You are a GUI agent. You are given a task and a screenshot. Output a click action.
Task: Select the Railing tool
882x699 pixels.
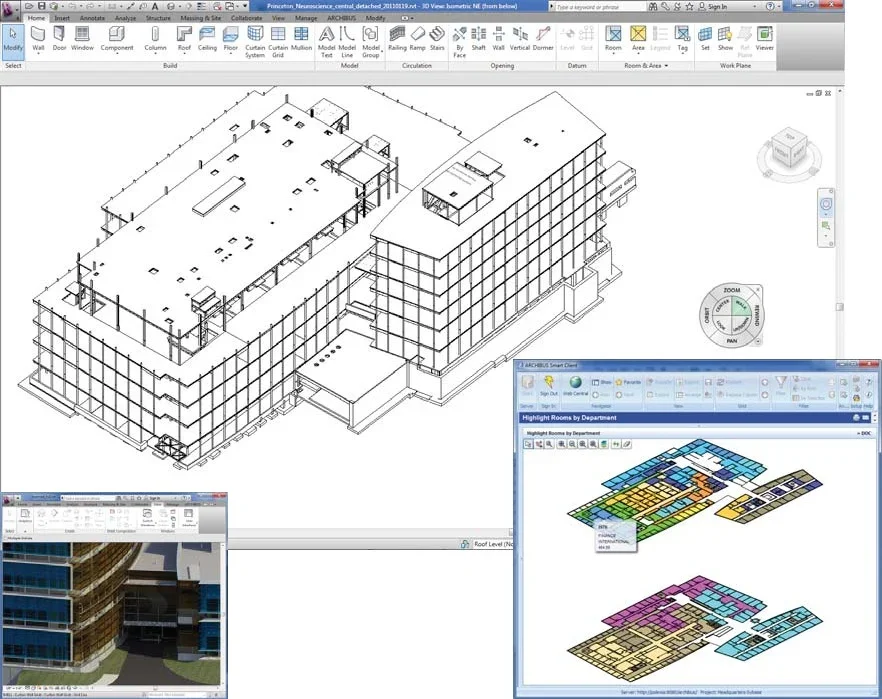tap(397, 39)
